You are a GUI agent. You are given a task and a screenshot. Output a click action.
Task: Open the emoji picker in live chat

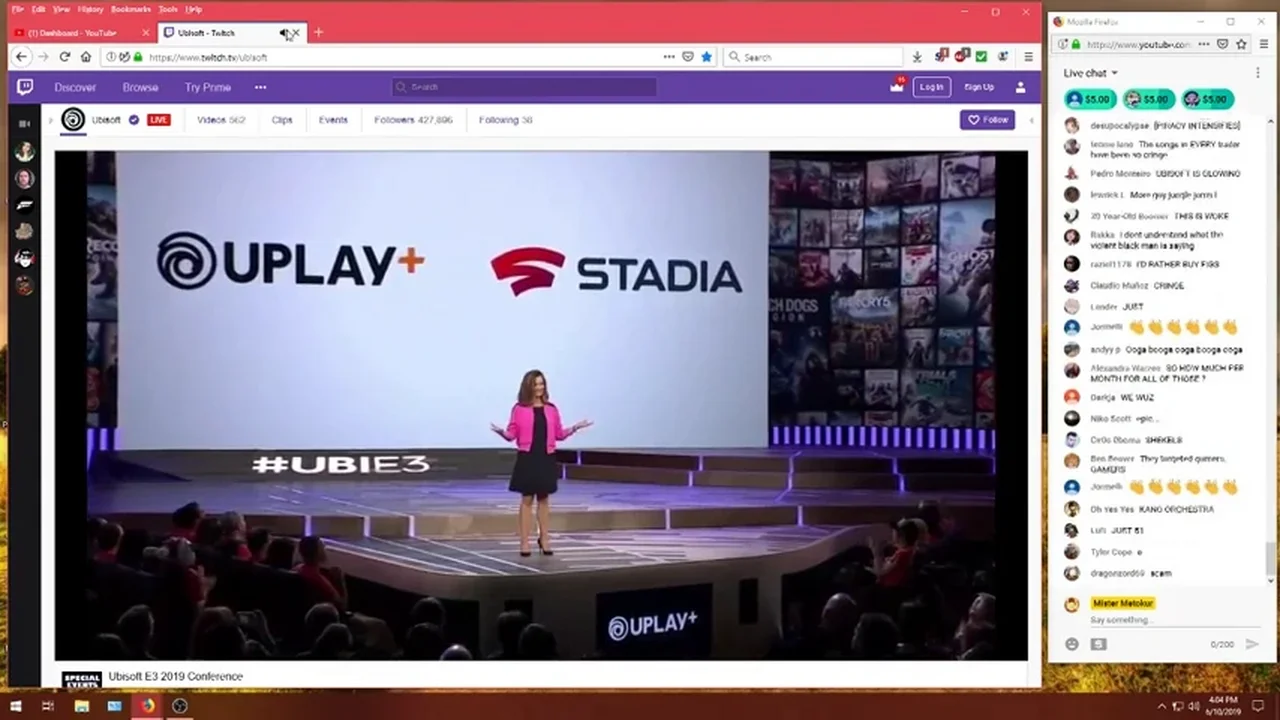(x=1072, y=645)
